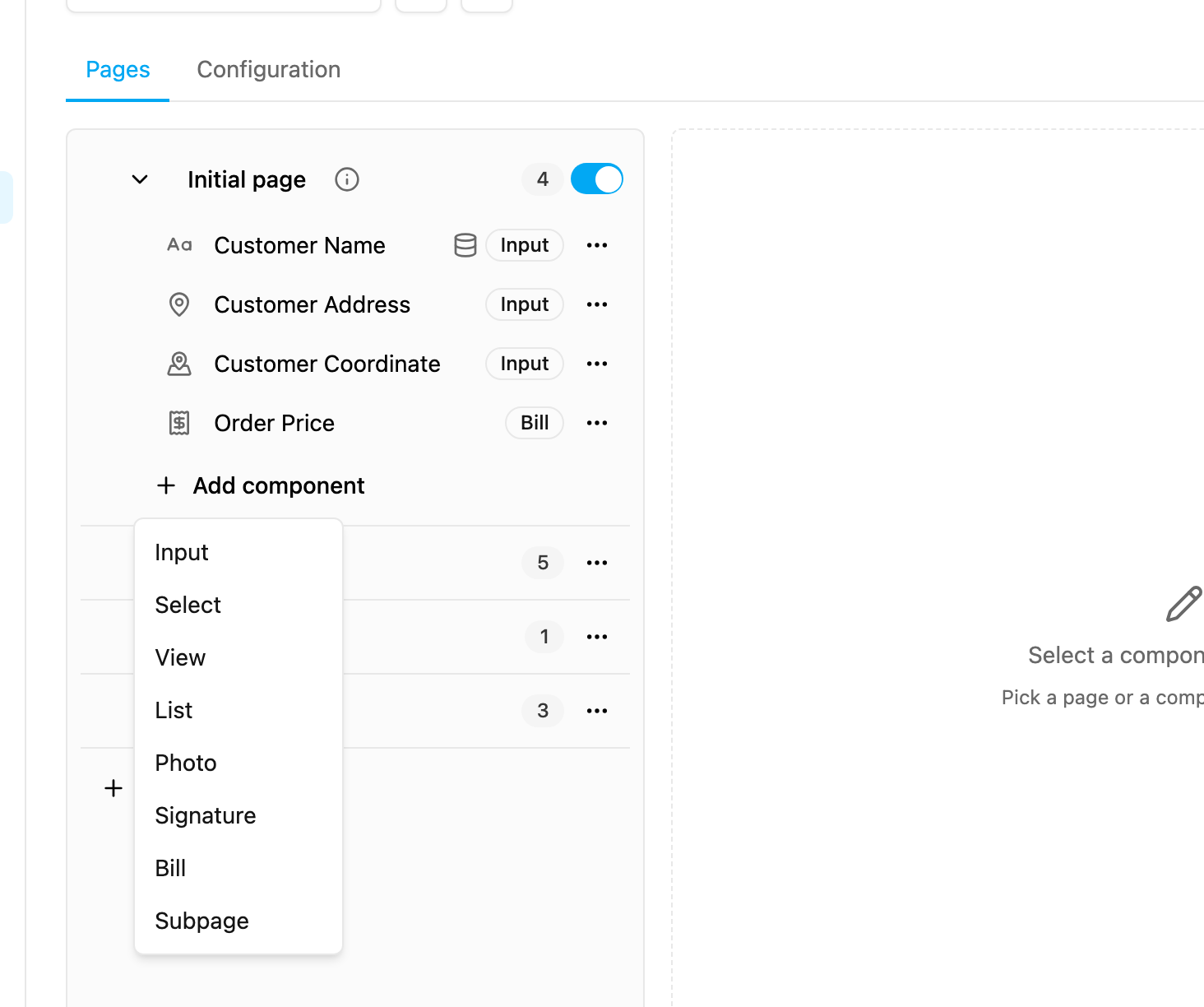Click the plus icon to add page
Screen dimensions: 1204x1007
113,788
